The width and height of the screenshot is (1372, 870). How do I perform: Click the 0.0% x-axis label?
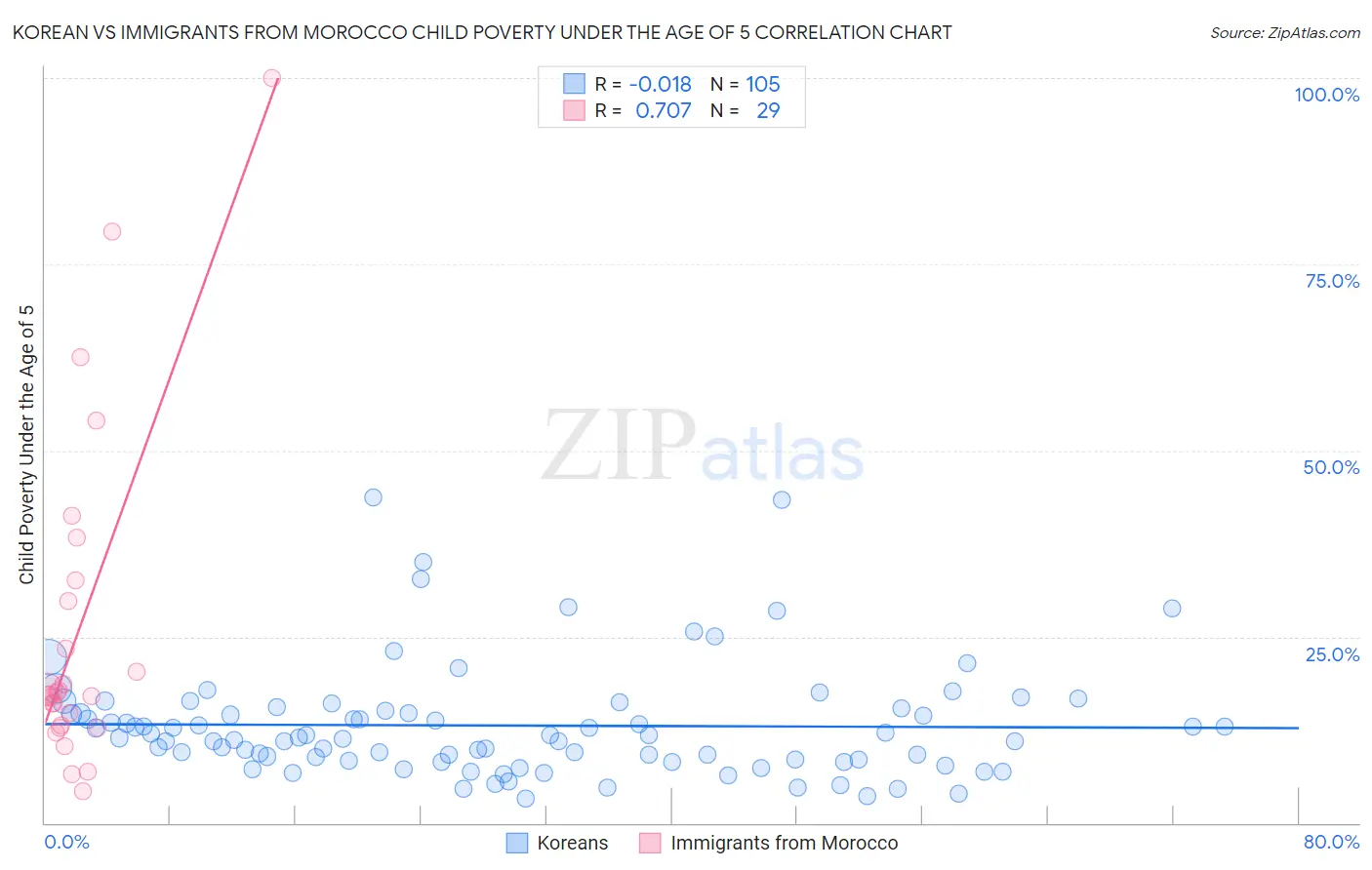pos(66,842)
